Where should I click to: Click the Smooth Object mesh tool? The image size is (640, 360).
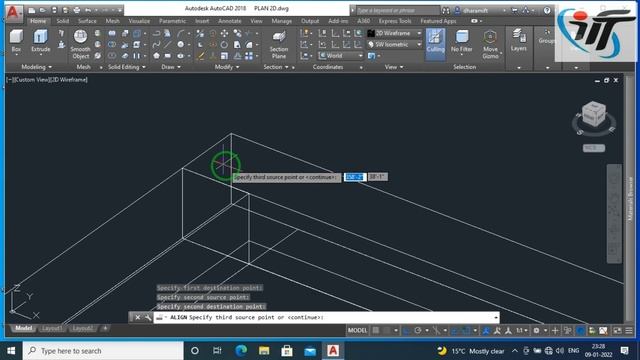pos(80,44)
